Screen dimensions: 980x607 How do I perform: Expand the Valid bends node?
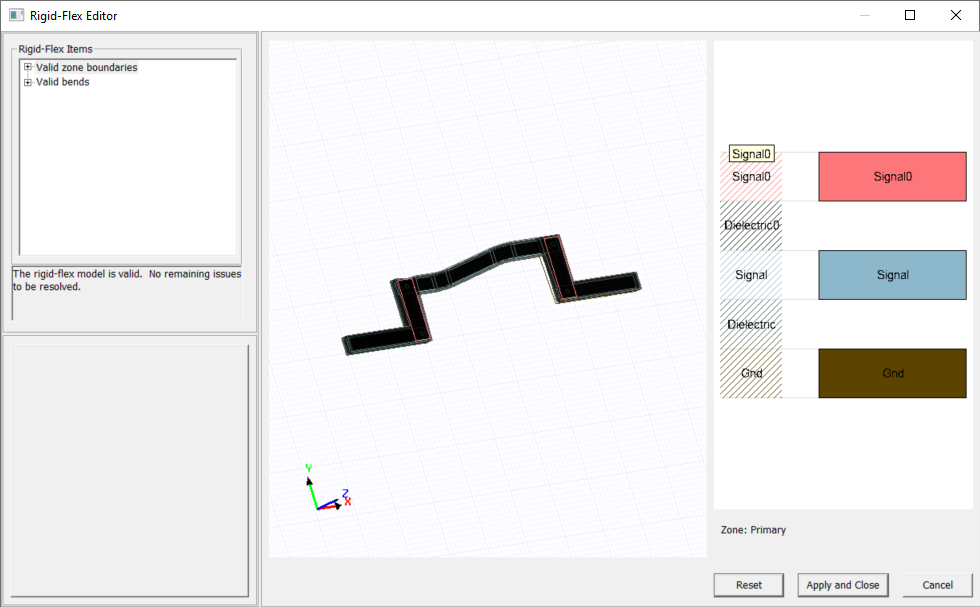point(26,81)
